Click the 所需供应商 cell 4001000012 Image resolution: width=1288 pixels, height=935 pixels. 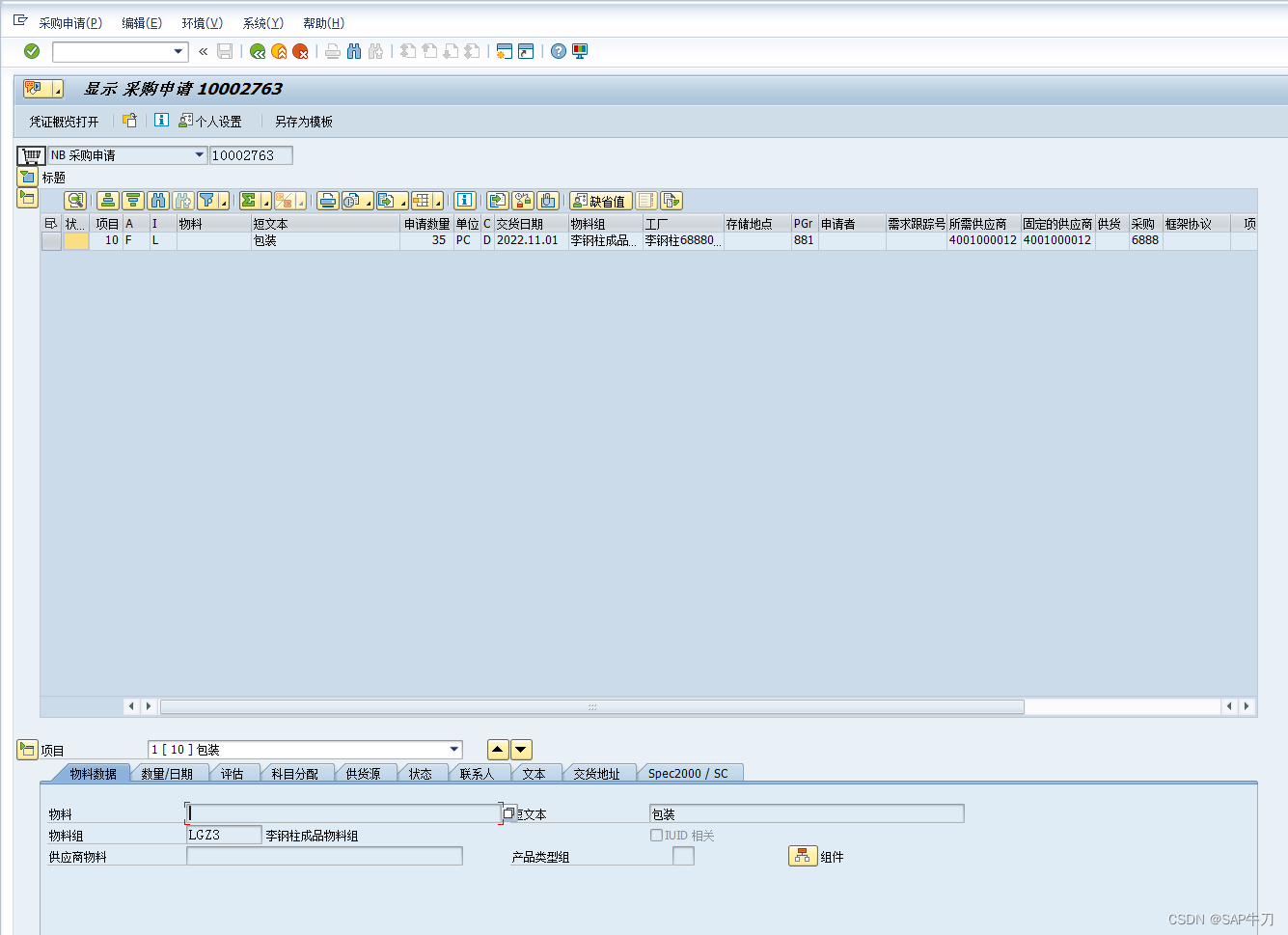tap(983, 240)
